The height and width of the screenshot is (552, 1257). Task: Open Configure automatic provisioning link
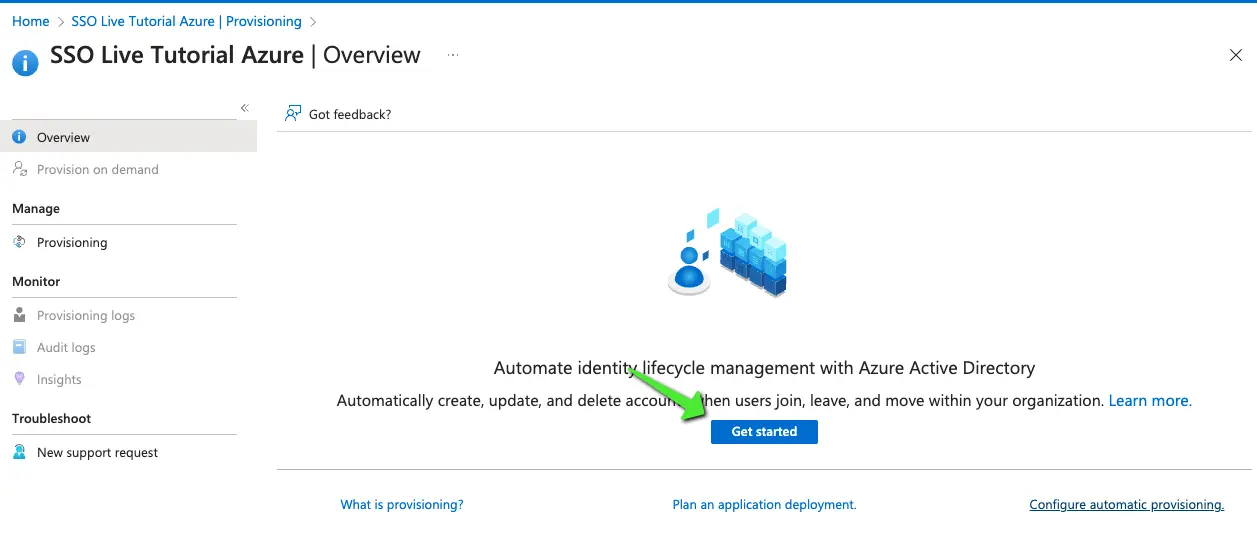[1126, 505]
